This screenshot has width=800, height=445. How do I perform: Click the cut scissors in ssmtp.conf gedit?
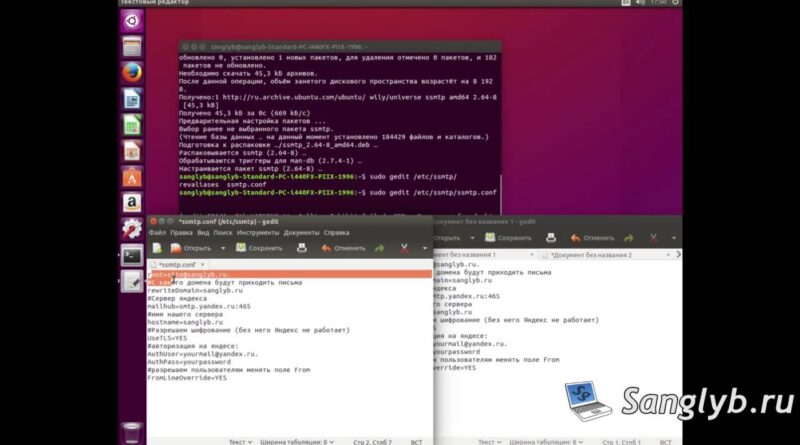point(404,248)
